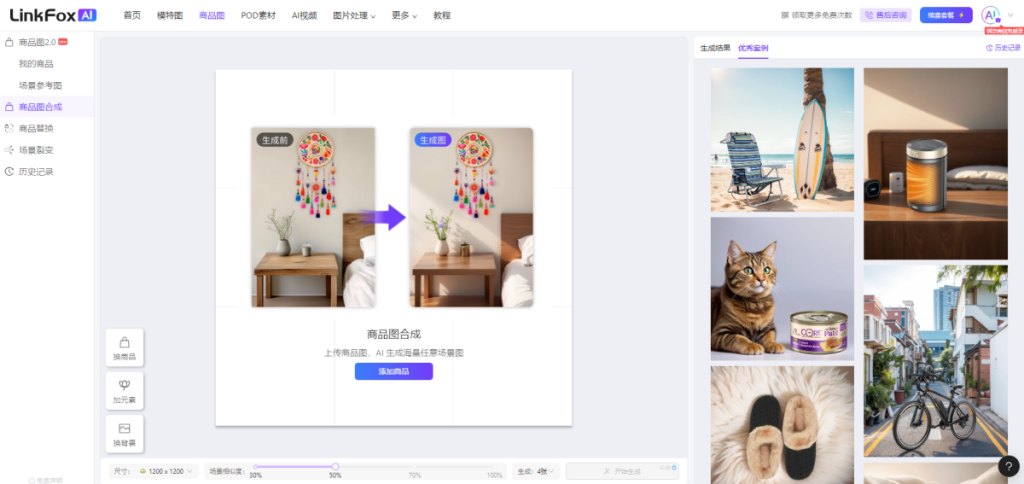
Task: Click the 生成前 before-image preview
Action: (x=313, y=217)
